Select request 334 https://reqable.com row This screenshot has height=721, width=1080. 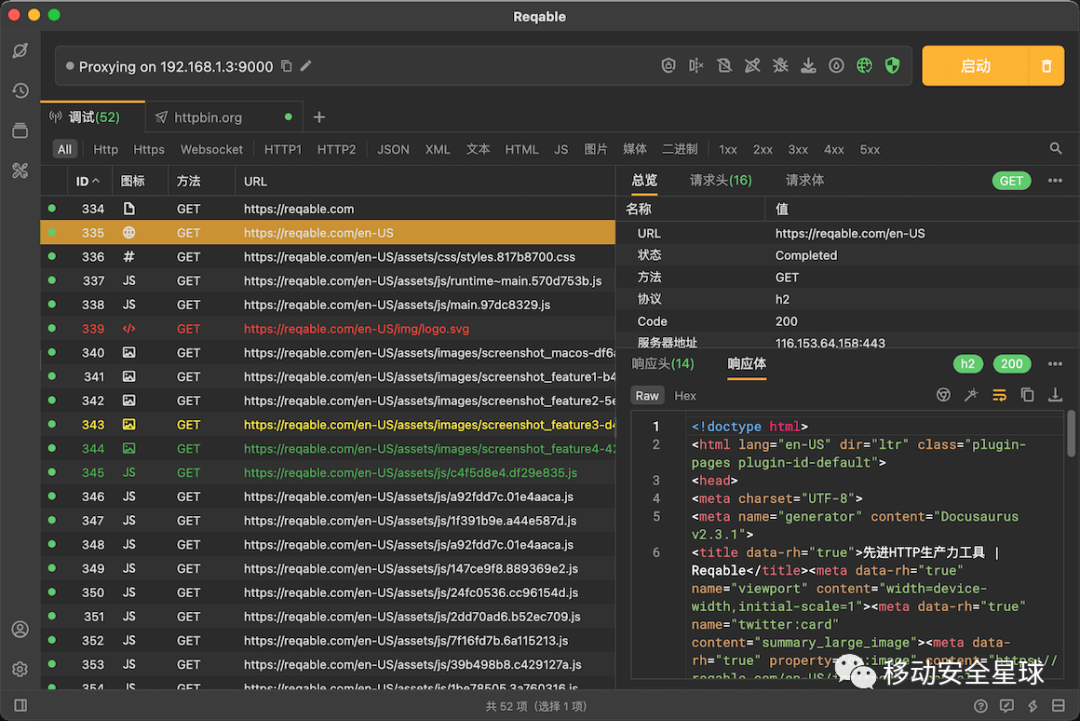[328, 209]
